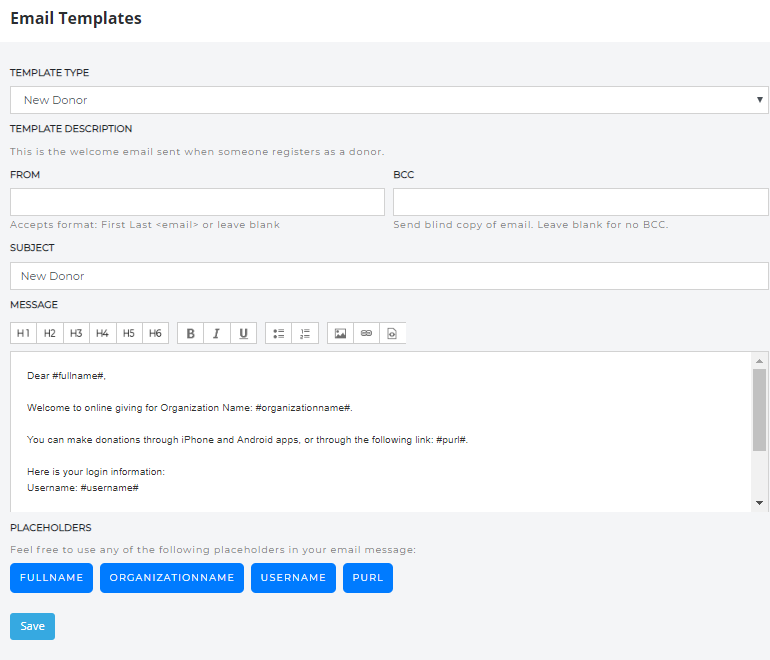Apply H4 heading format
This screenshot has width=770, height=660.
[x=103, y=333]
